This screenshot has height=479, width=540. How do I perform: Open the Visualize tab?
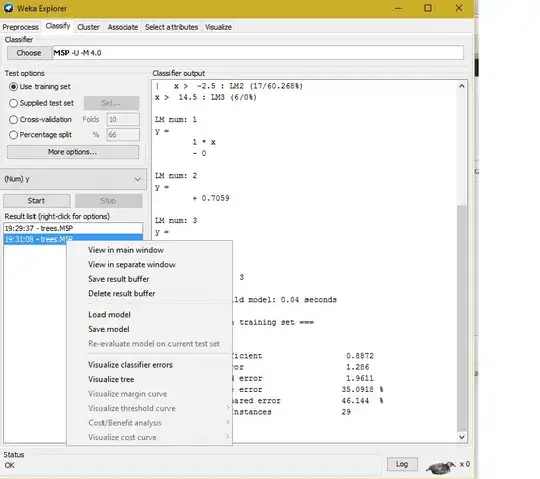coord(218,27)
